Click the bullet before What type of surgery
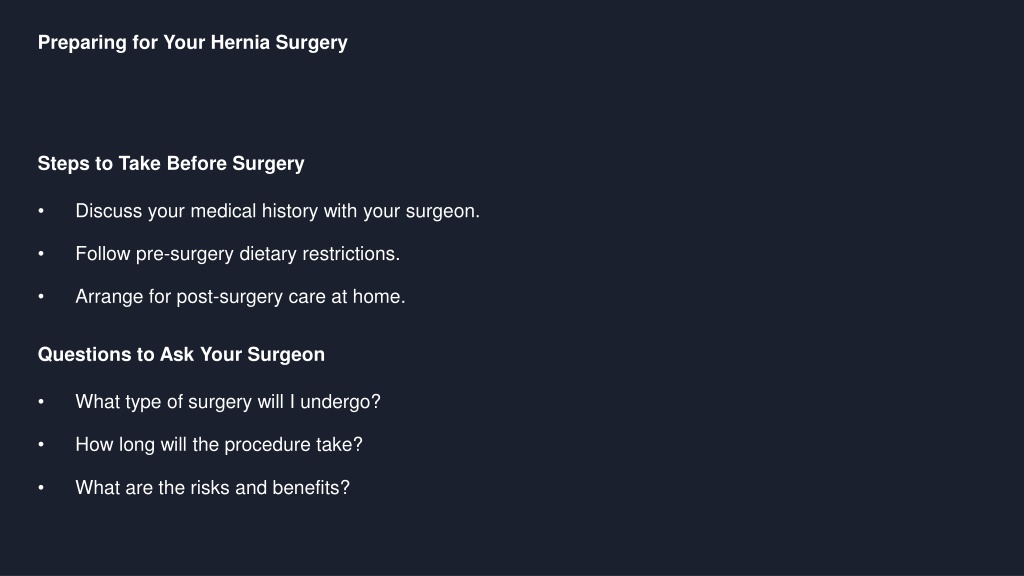 point(41,402)
